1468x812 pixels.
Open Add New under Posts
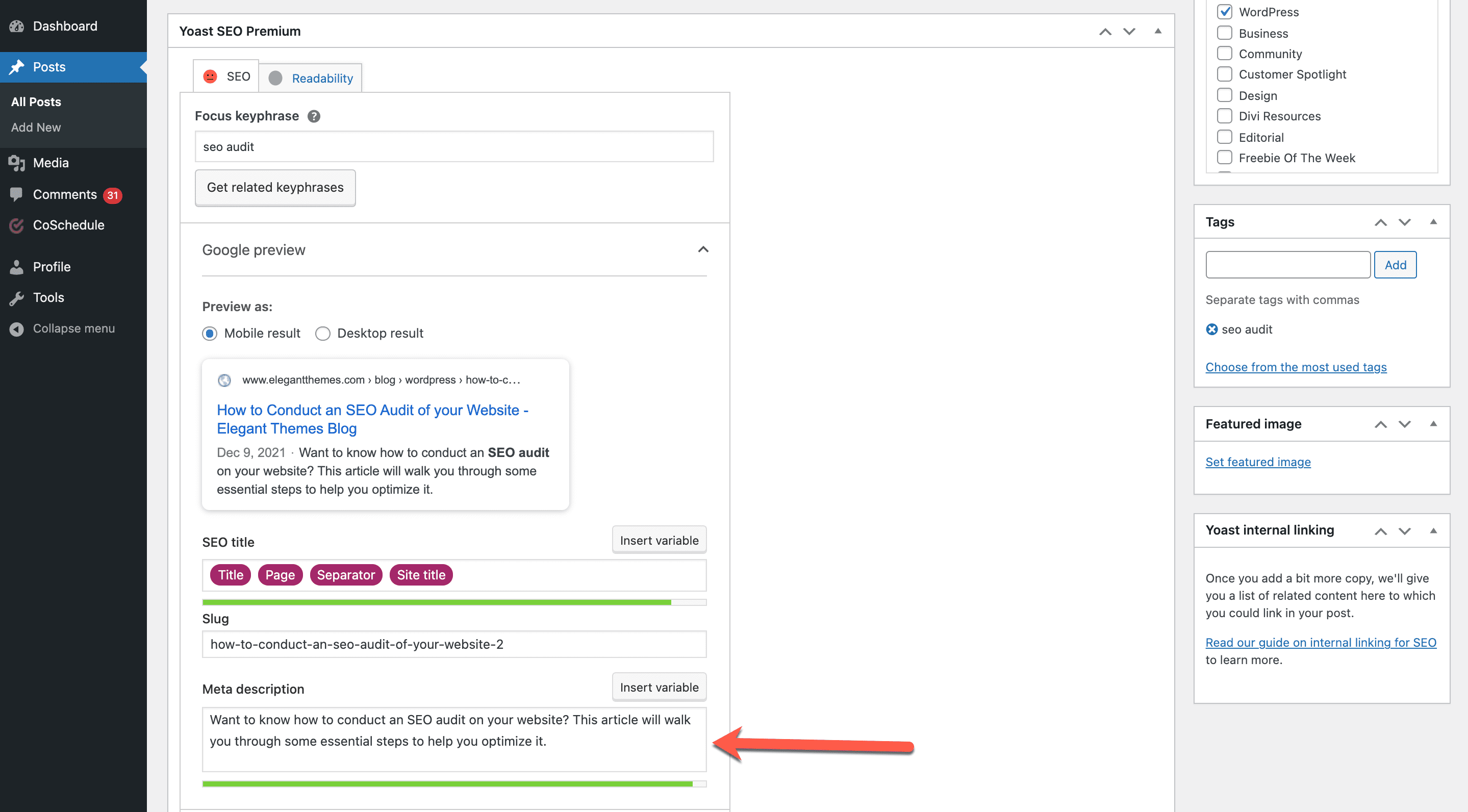[36, 127]
